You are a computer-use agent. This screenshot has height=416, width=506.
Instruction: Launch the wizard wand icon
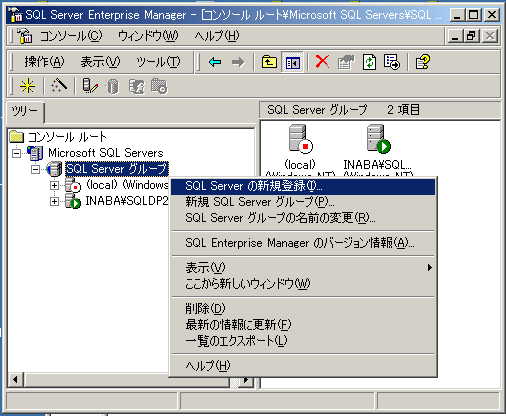[x=58, y=86]
